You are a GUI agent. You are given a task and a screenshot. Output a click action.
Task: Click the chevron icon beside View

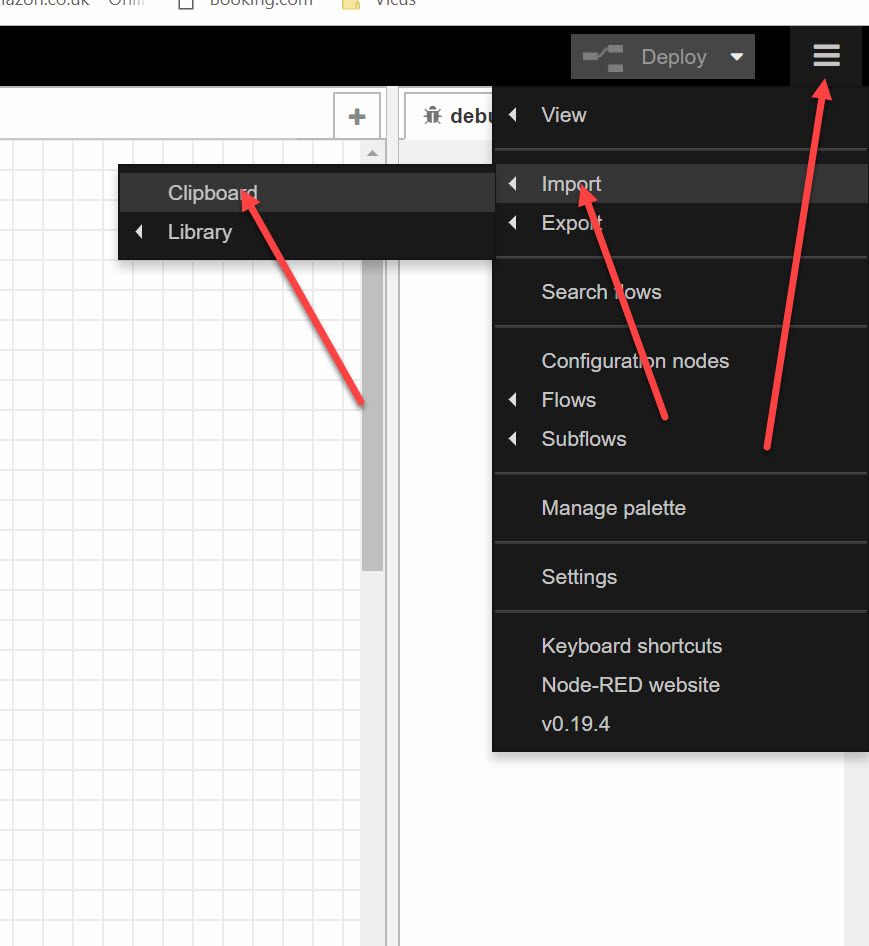(513, 114)
